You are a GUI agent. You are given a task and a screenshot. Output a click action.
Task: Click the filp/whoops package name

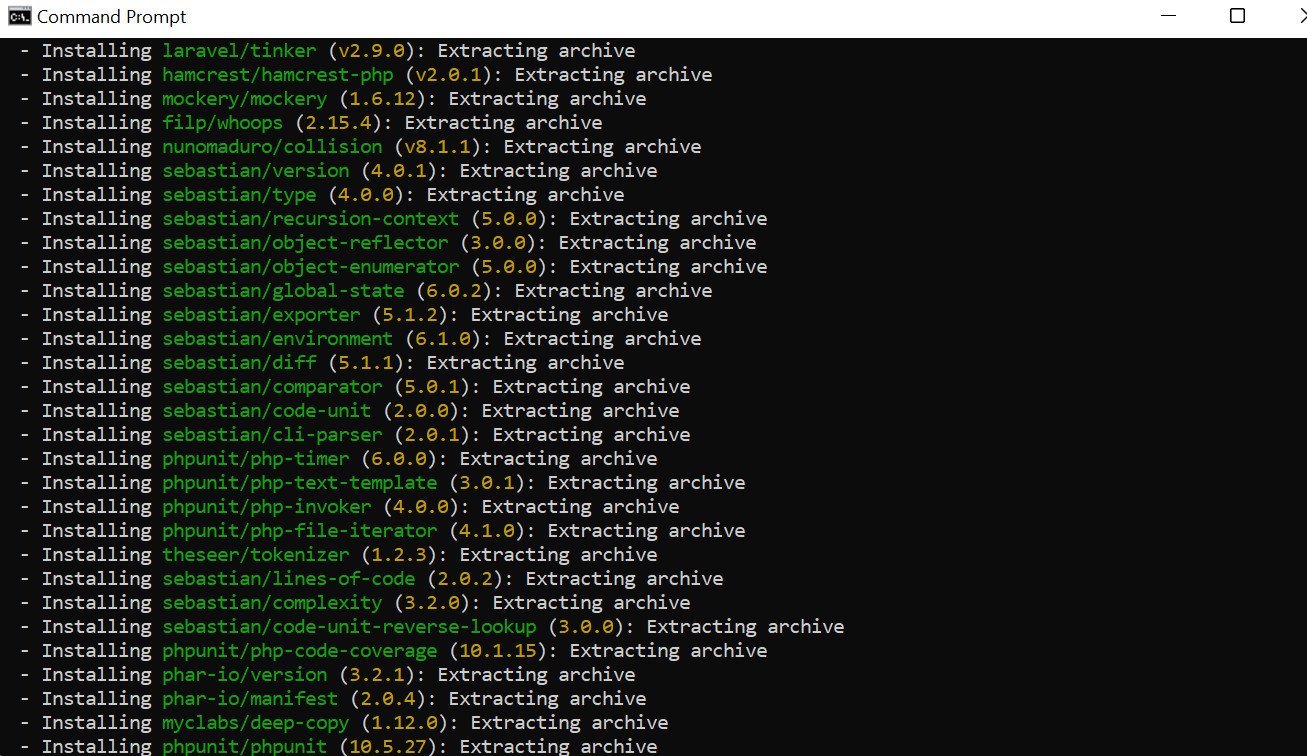223,122
